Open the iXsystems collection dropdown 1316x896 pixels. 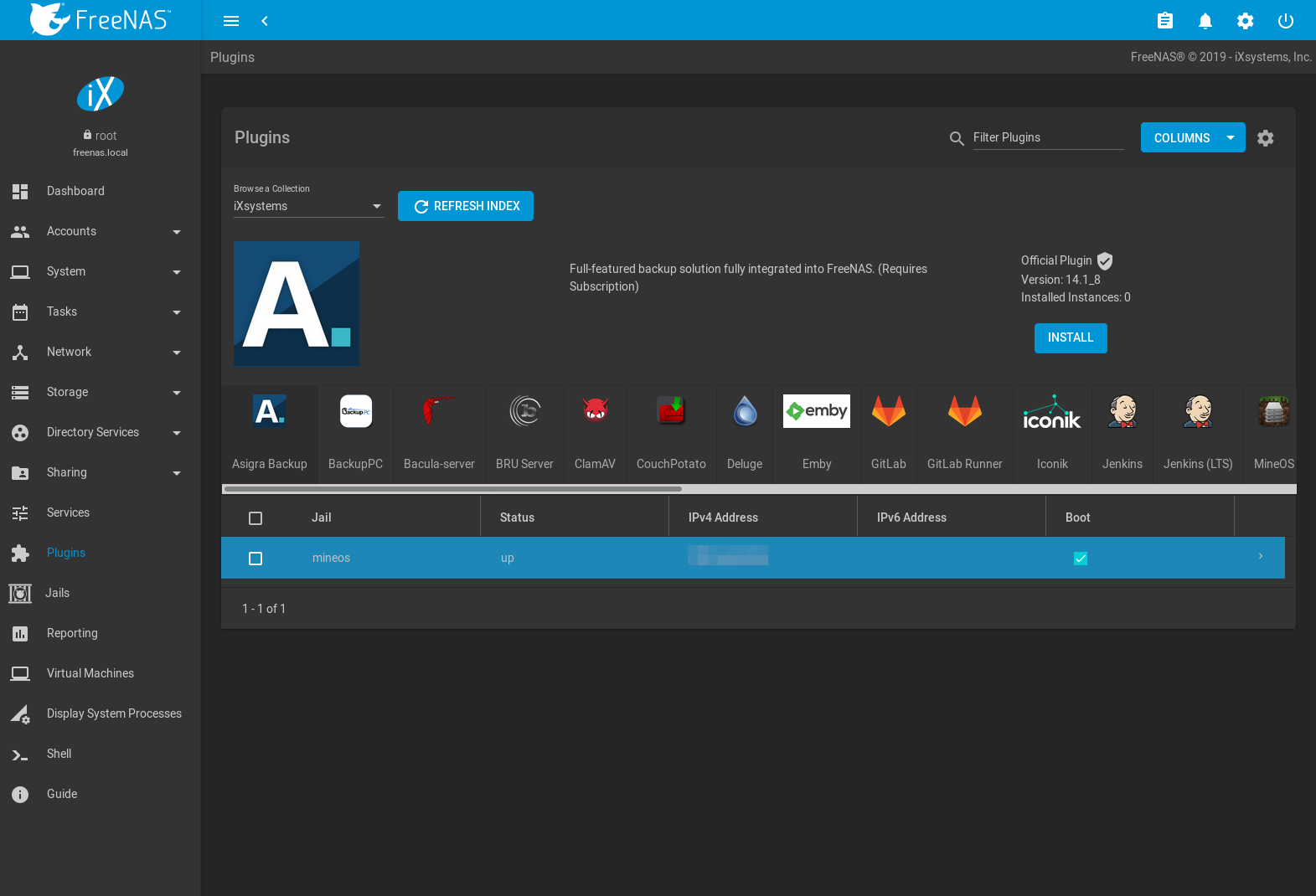308,206
